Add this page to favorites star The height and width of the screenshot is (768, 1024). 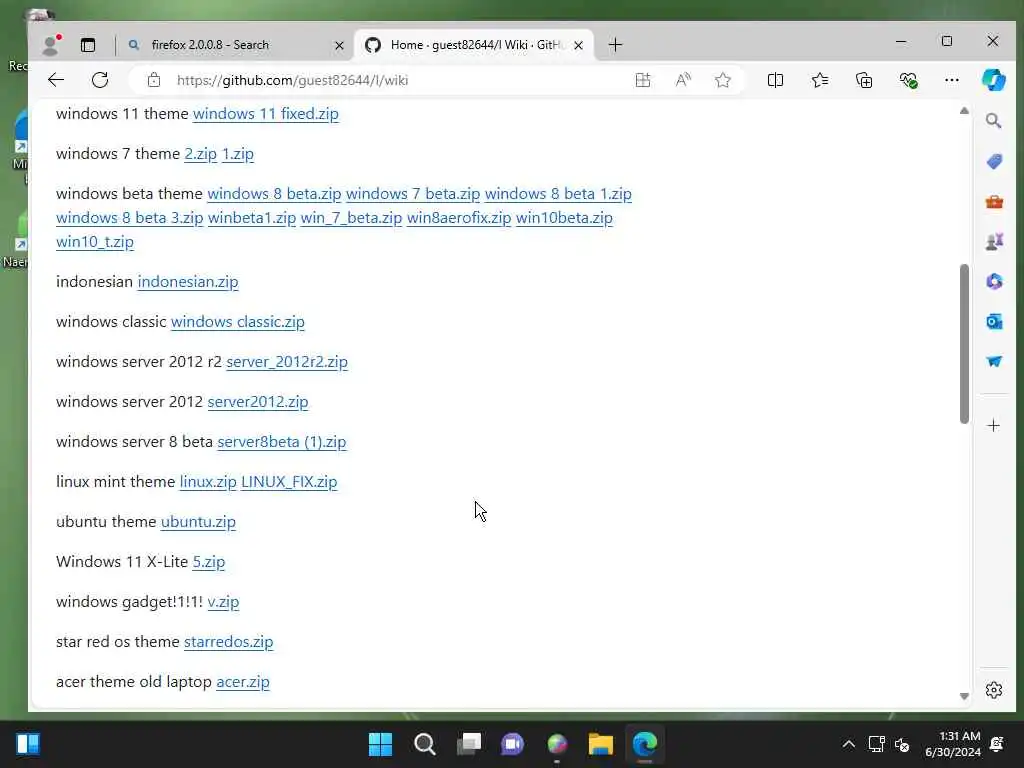tap(722, 80)
